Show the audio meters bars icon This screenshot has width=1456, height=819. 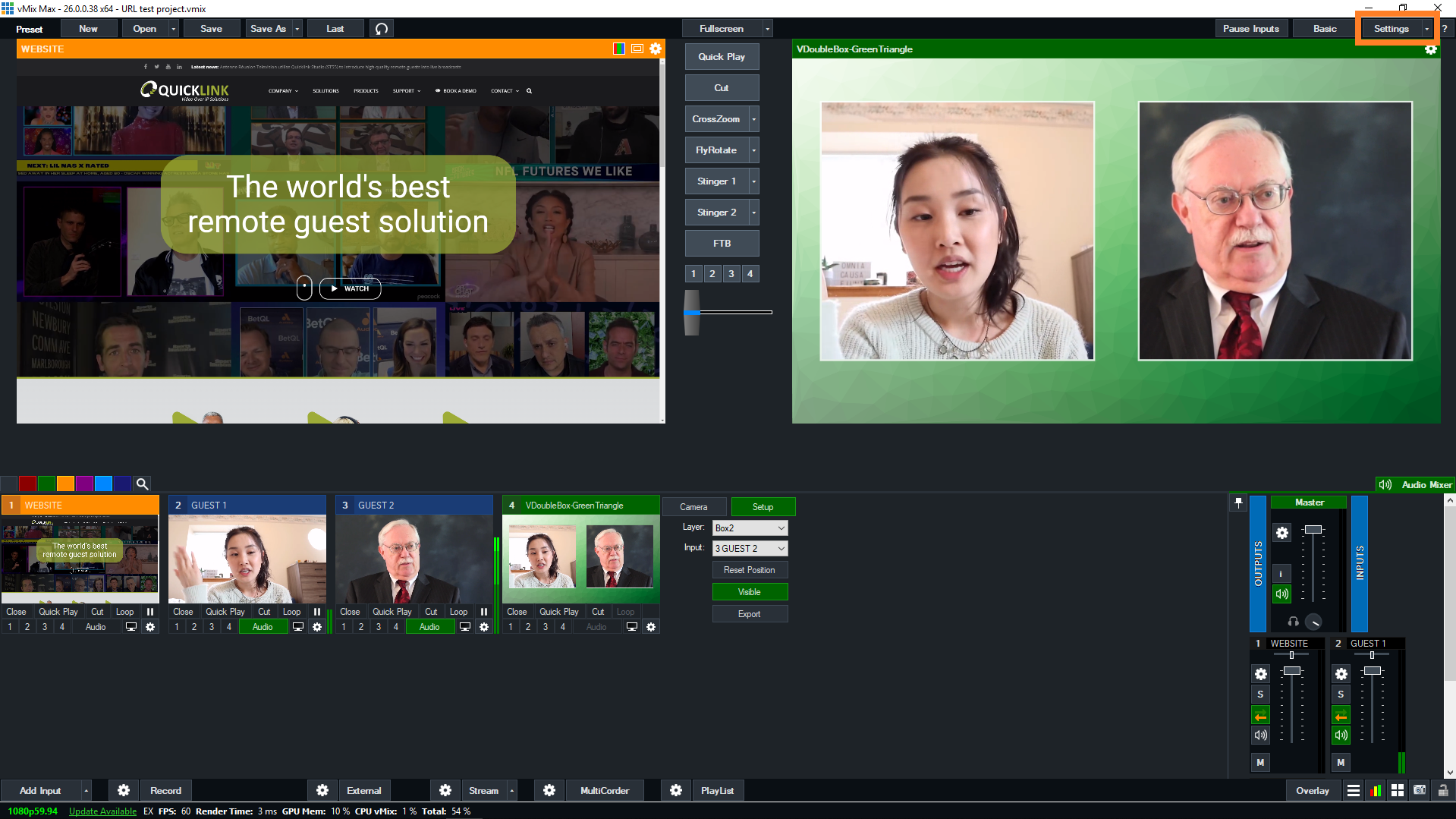point(1376,790)
